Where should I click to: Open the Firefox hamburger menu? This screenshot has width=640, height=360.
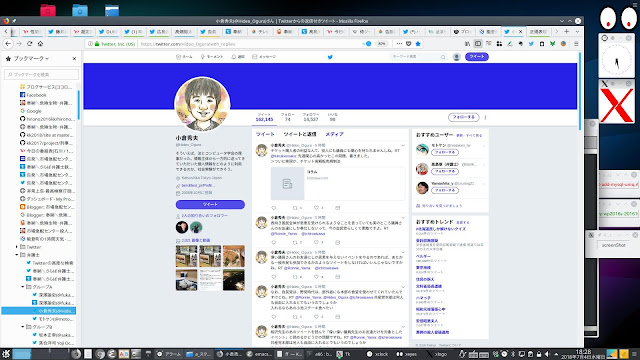pyautogui.click(x=576, y=44)
